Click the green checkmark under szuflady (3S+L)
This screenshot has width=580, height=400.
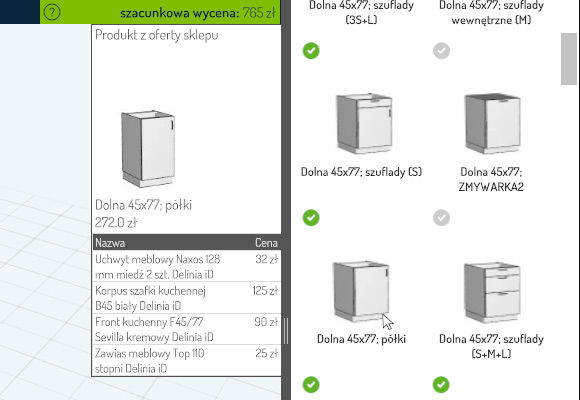pos(311,51)
